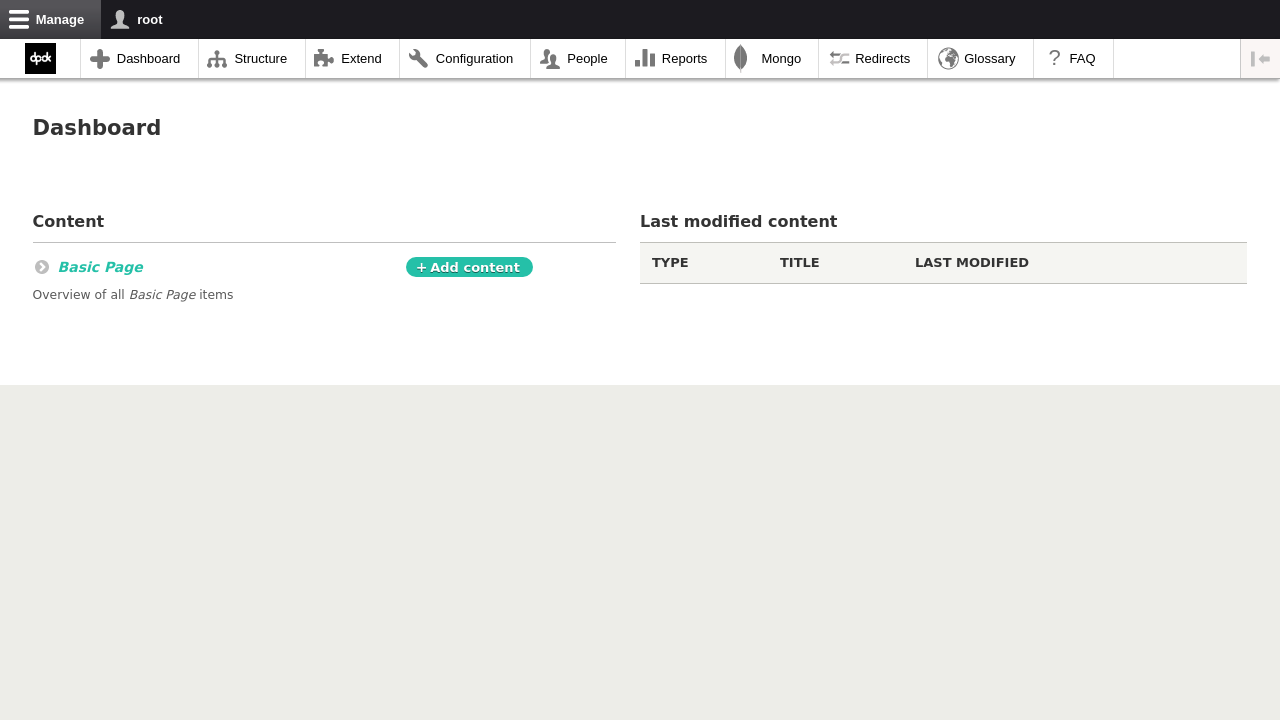Open the FAQ menu item label
Image resolution: width=1280 pixels, height=720 pixels.
pos(1082,59)
